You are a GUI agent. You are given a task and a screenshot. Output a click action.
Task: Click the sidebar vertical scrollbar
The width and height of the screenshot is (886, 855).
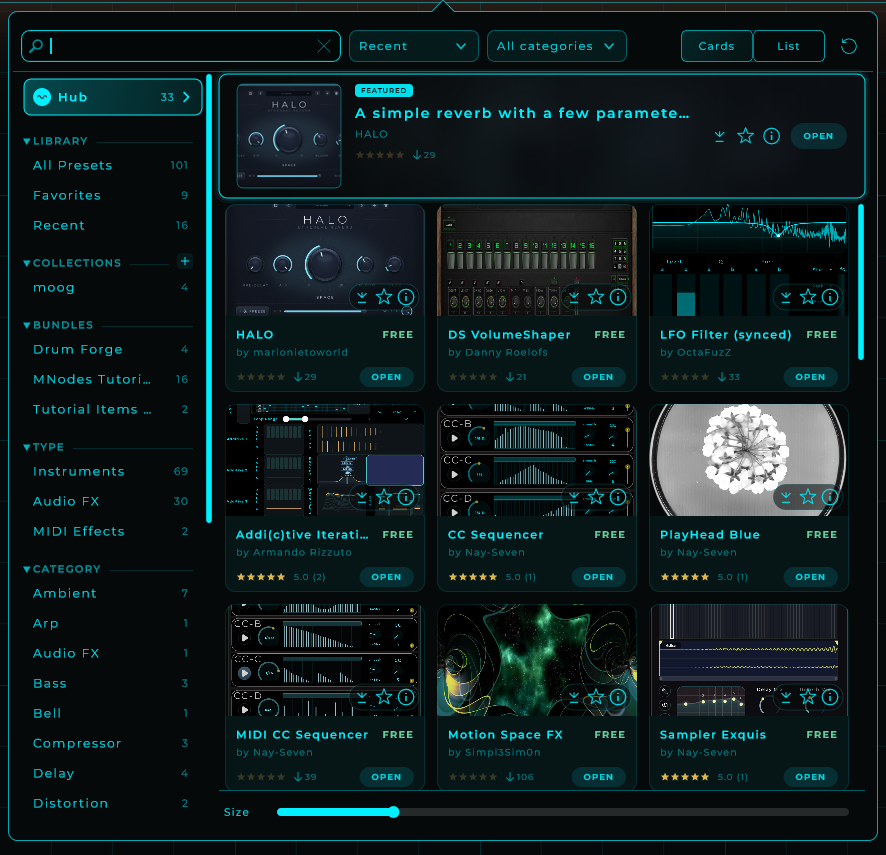tap(209, 298)
